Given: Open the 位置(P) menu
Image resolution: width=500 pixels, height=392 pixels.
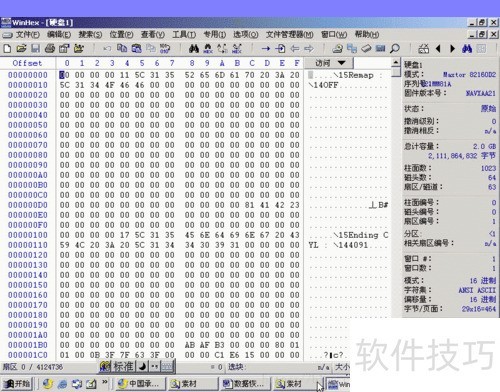Looking at the screenshot, I should 121,34.
